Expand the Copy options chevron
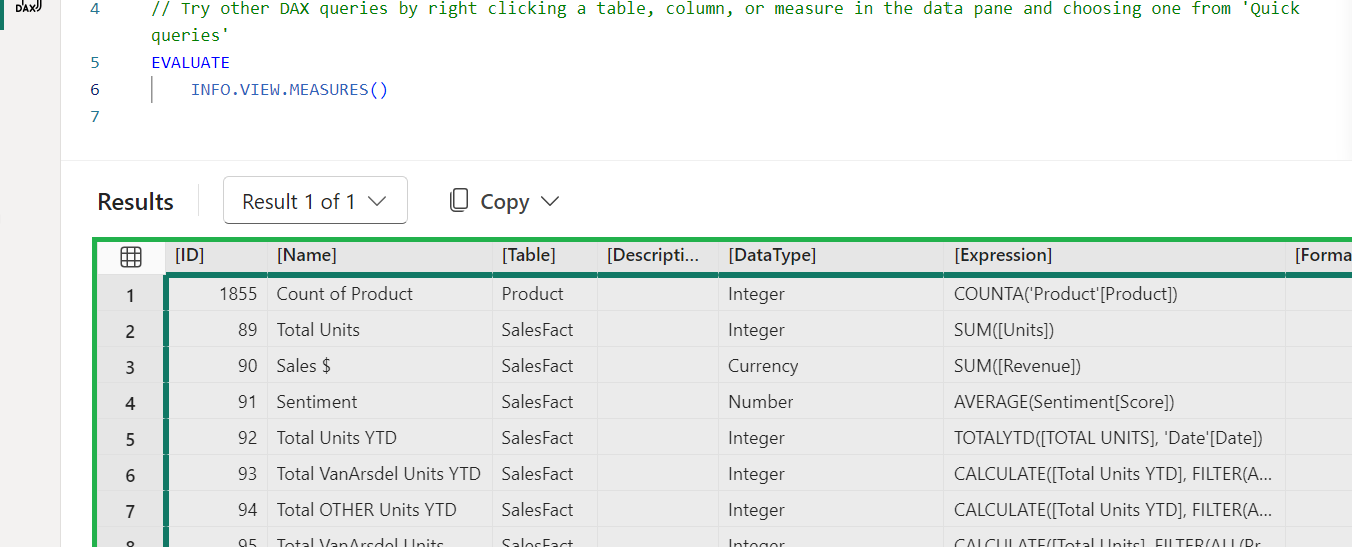The width and height of the screenshot is (1352, 547). [550, 201]
